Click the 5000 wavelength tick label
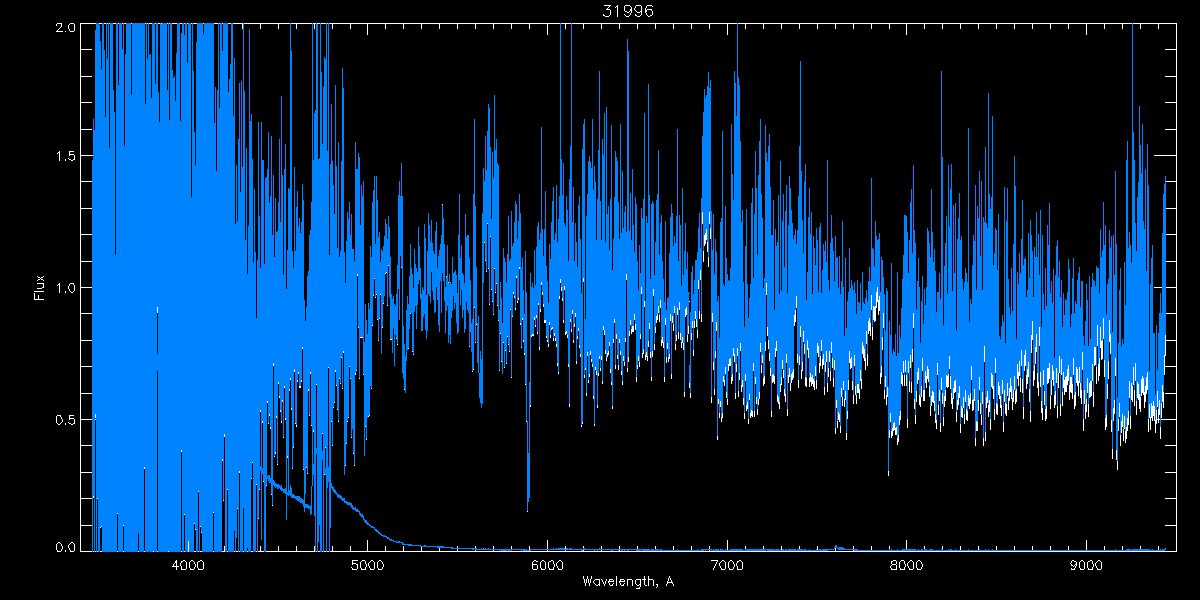 tap(367, 565)
